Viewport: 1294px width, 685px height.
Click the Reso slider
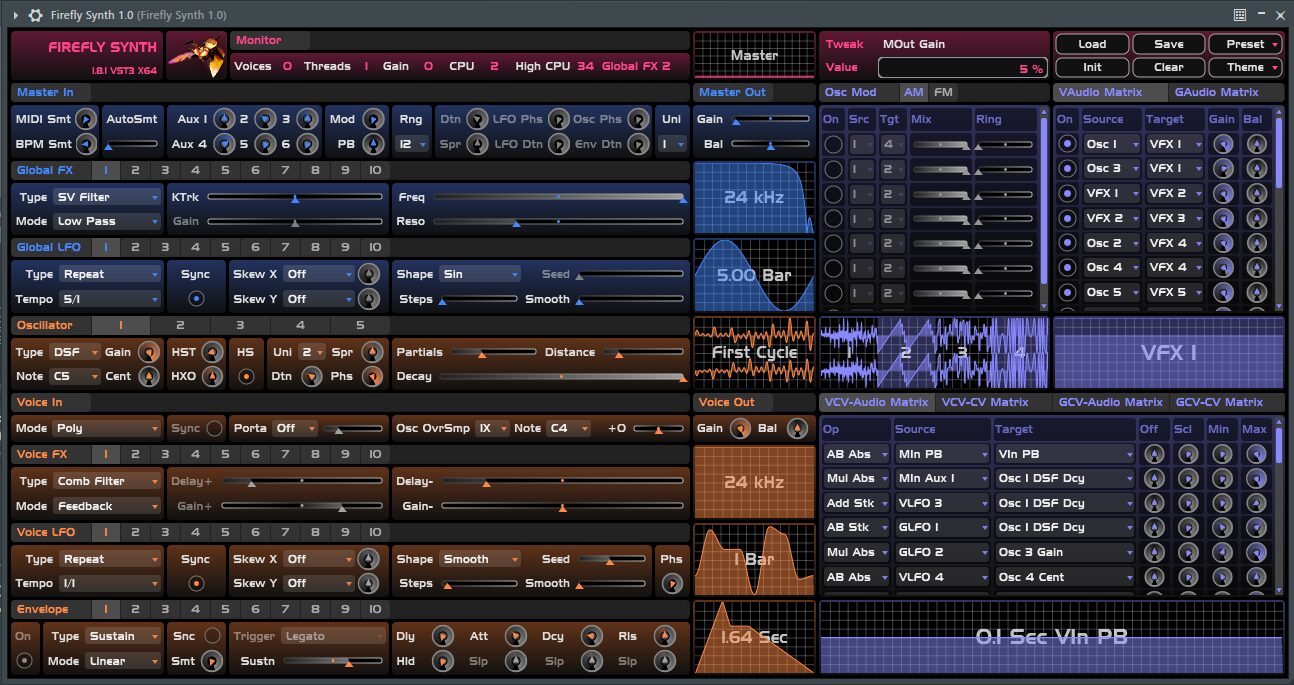pyautogui.click(x=558, y=221)
